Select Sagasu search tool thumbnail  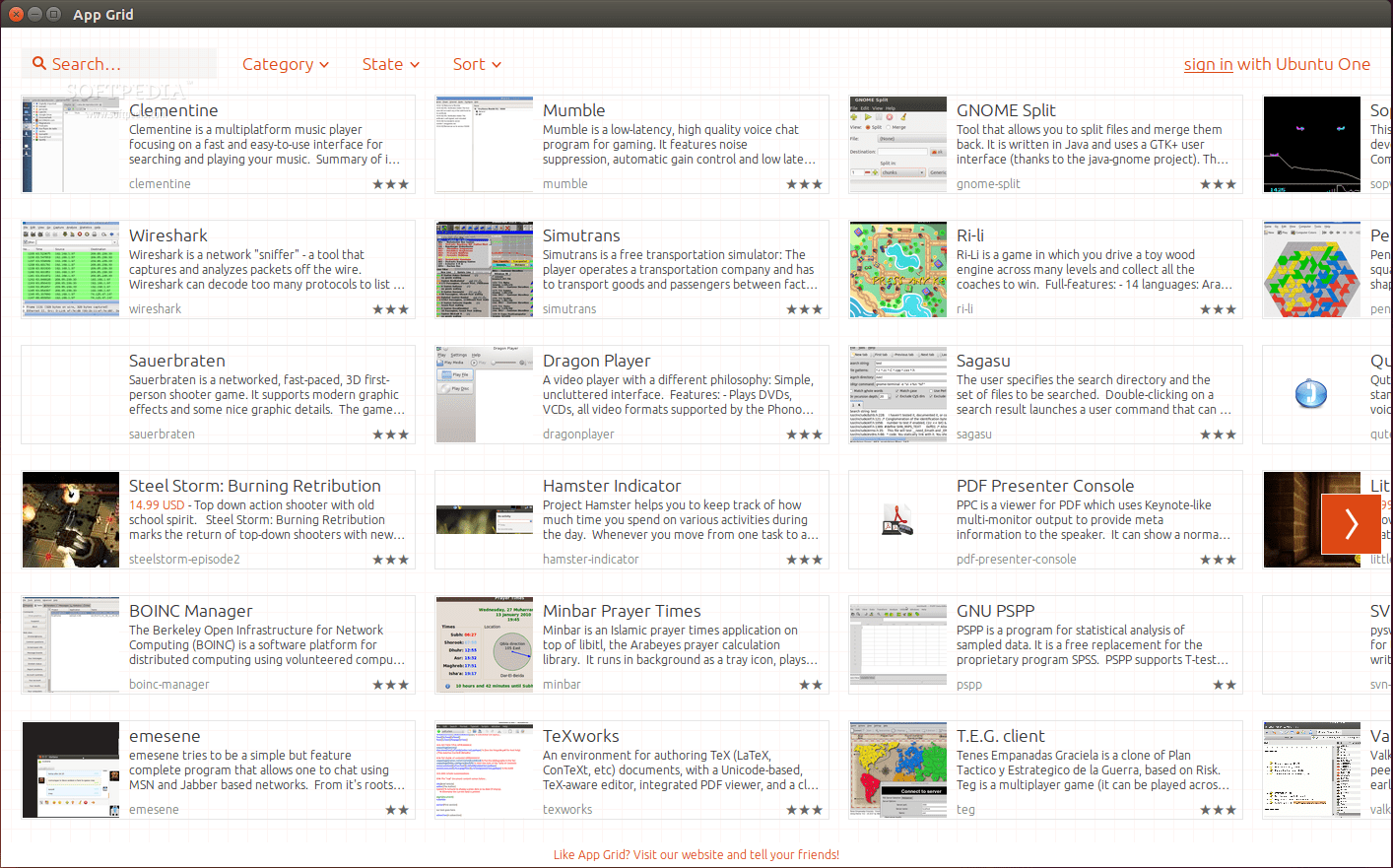click(898, 394)
